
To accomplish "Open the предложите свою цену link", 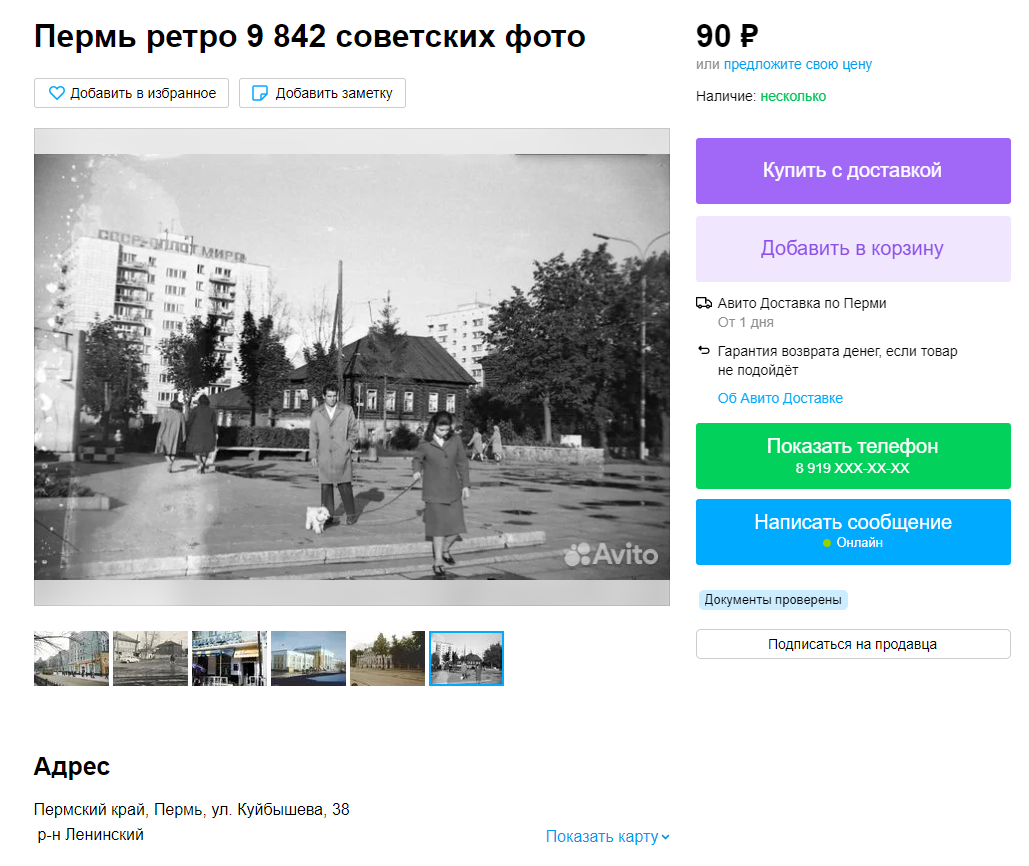I will 797,64.
